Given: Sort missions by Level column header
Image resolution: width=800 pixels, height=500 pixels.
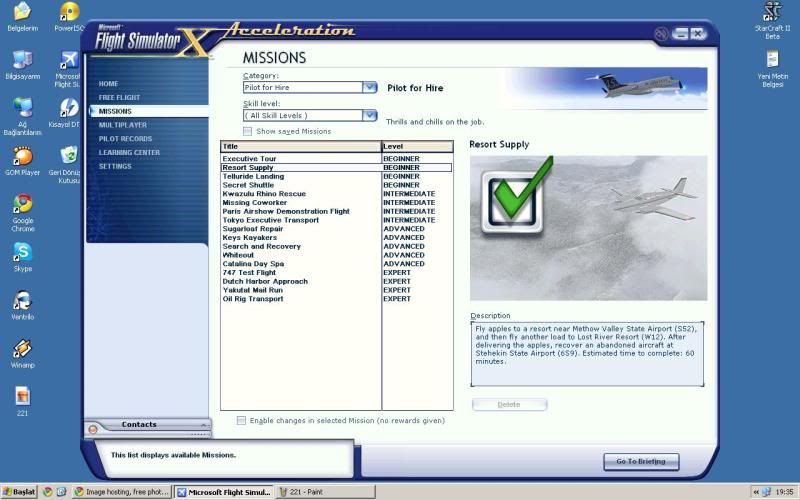Looking at the screenshot, I should [417, 146].
